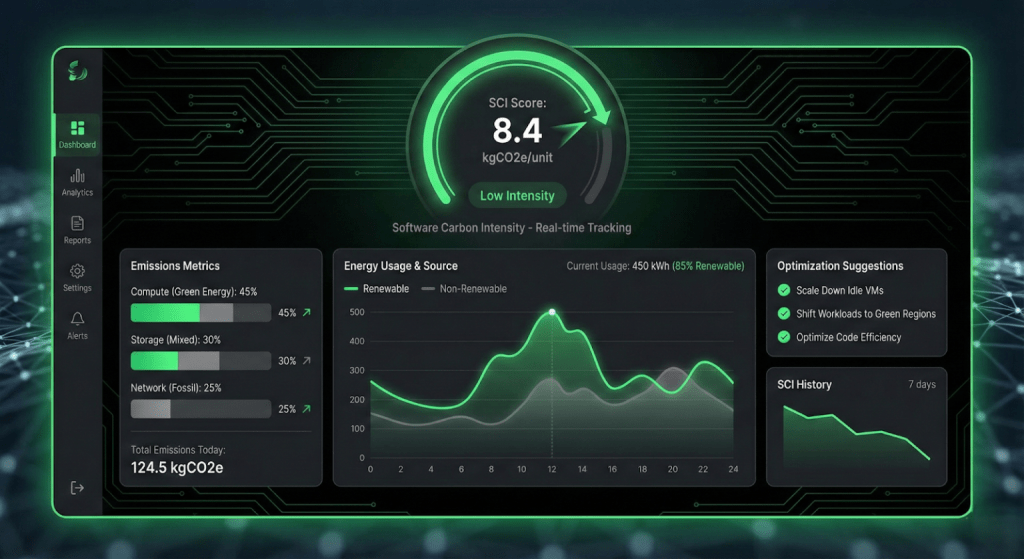Select the Dashboard label in sidebar
Image resolution: width=1024 pixels, height=559 pixels.
pos(77,145)
